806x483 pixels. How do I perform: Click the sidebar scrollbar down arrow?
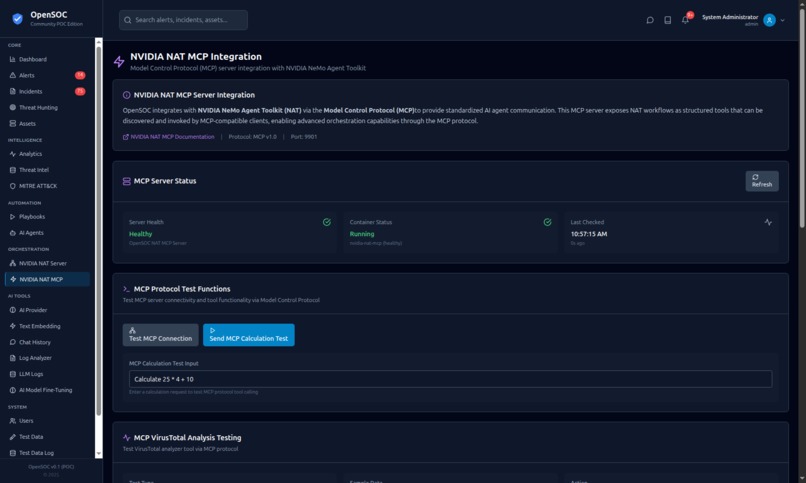[99, 454]
